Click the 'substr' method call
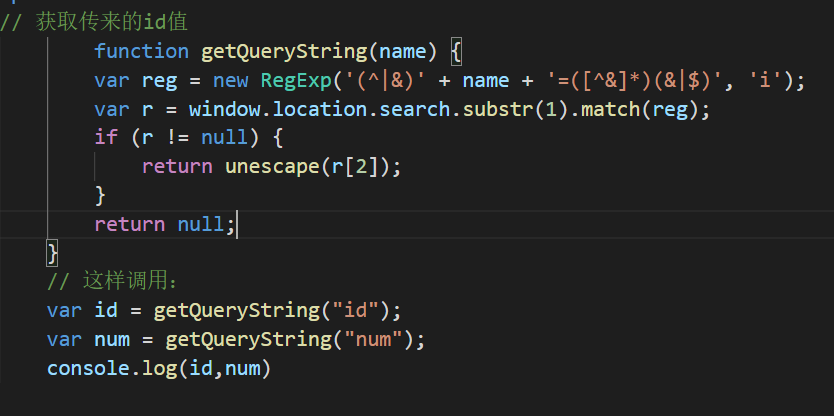 [x=498, y=109]
